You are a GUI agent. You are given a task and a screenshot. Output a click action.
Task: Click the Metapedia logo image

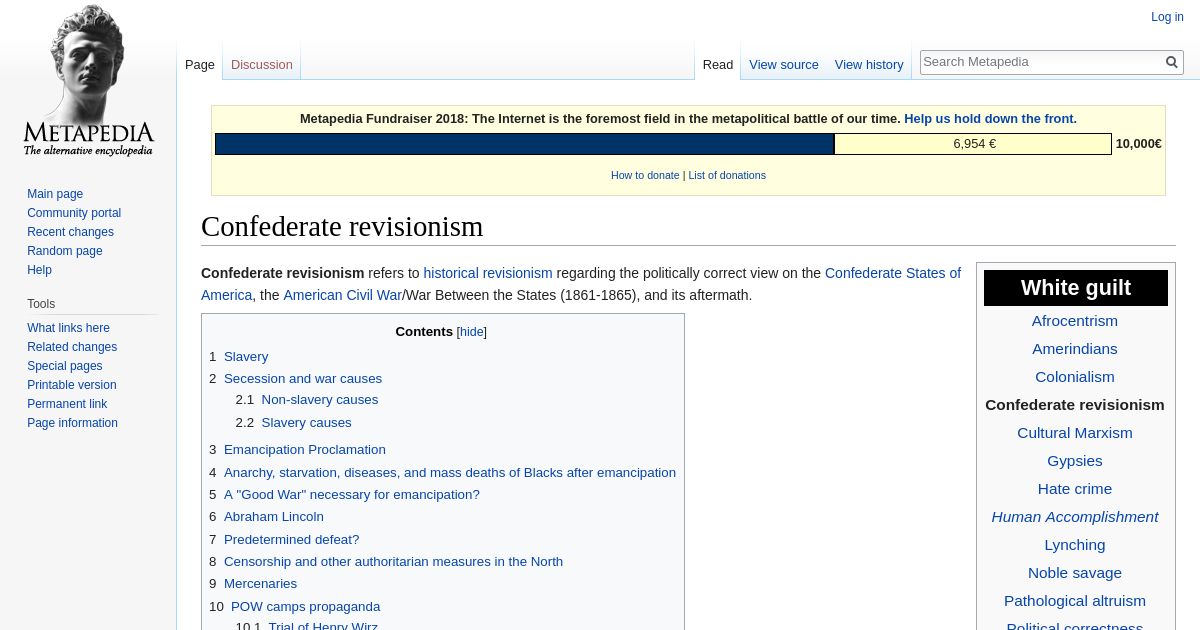[88, 80]
